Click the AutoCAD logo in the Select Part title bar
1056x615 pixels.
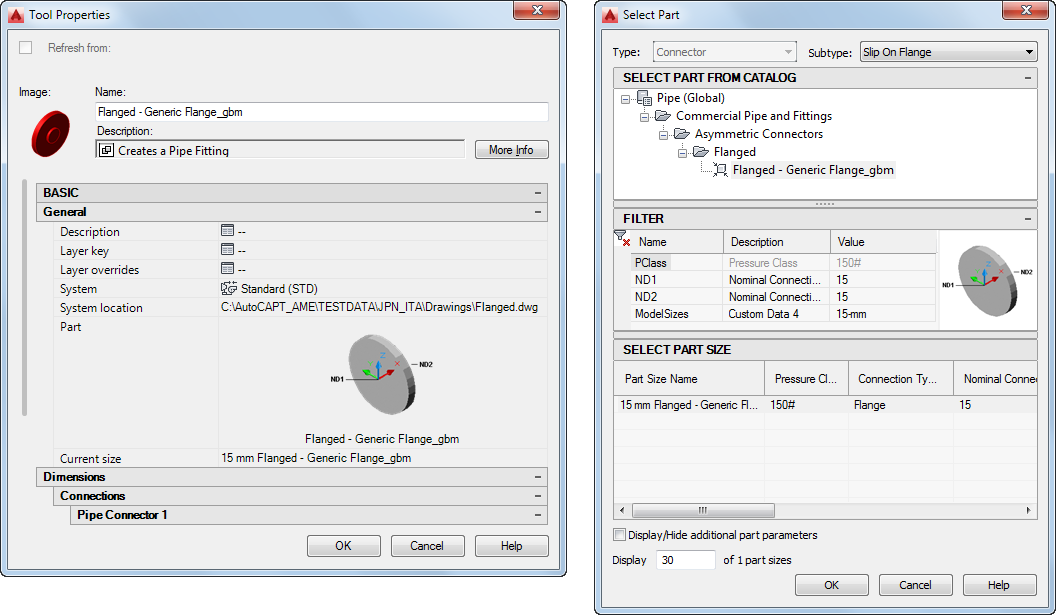pyautogui.click(x=610, y=14)
